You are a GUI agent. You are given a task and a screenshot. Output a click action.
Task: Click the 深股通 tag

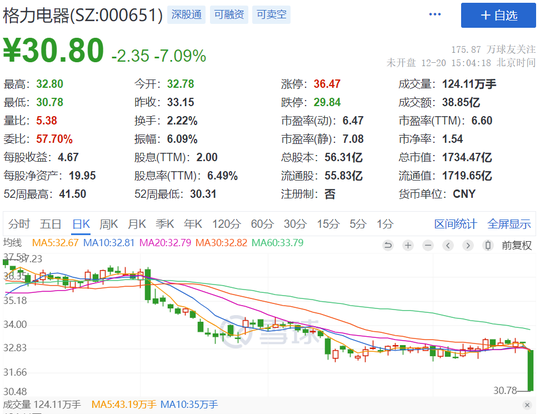click(x=186, y=15)
